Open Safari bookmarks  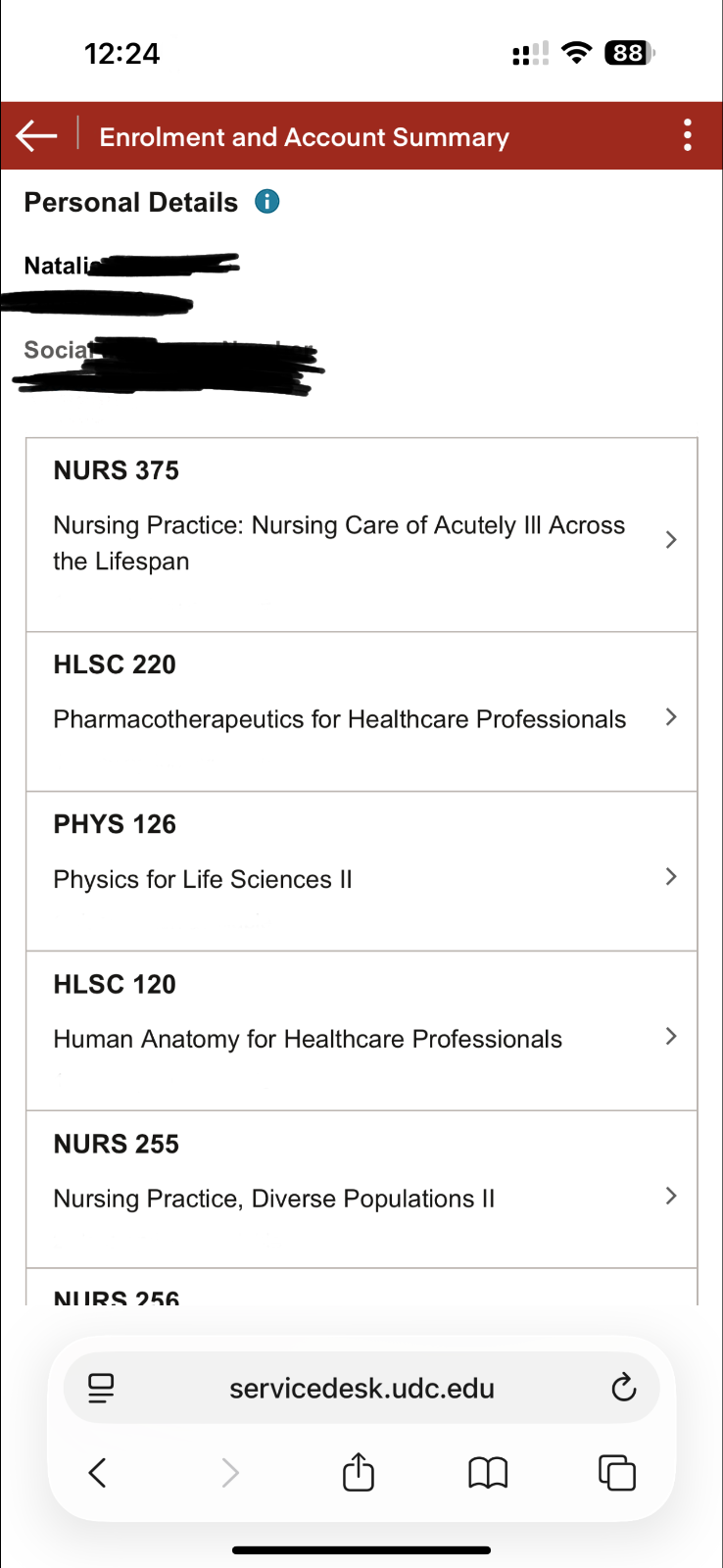tap(488, 1472)
